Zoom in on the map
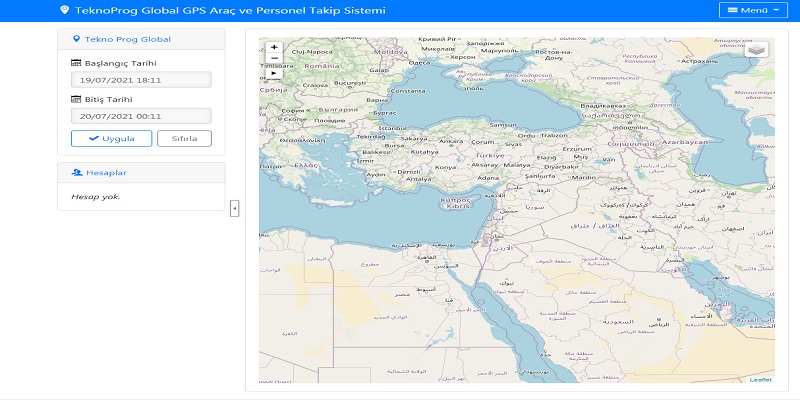The height and width of the screenshot is (400, 800). point(274,47)
